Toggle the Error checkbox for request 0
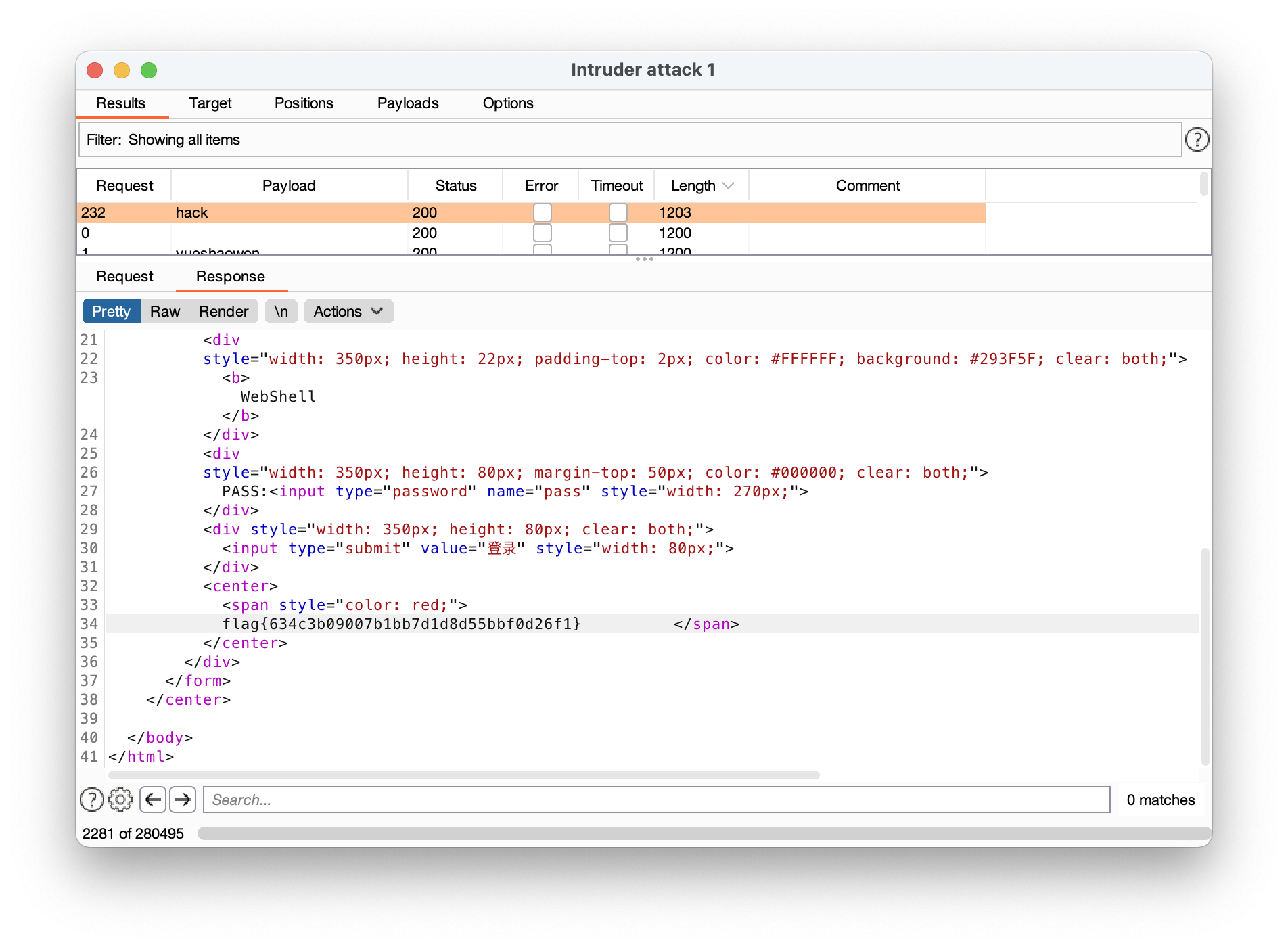The image size is (1288, 947). point(542,233)
